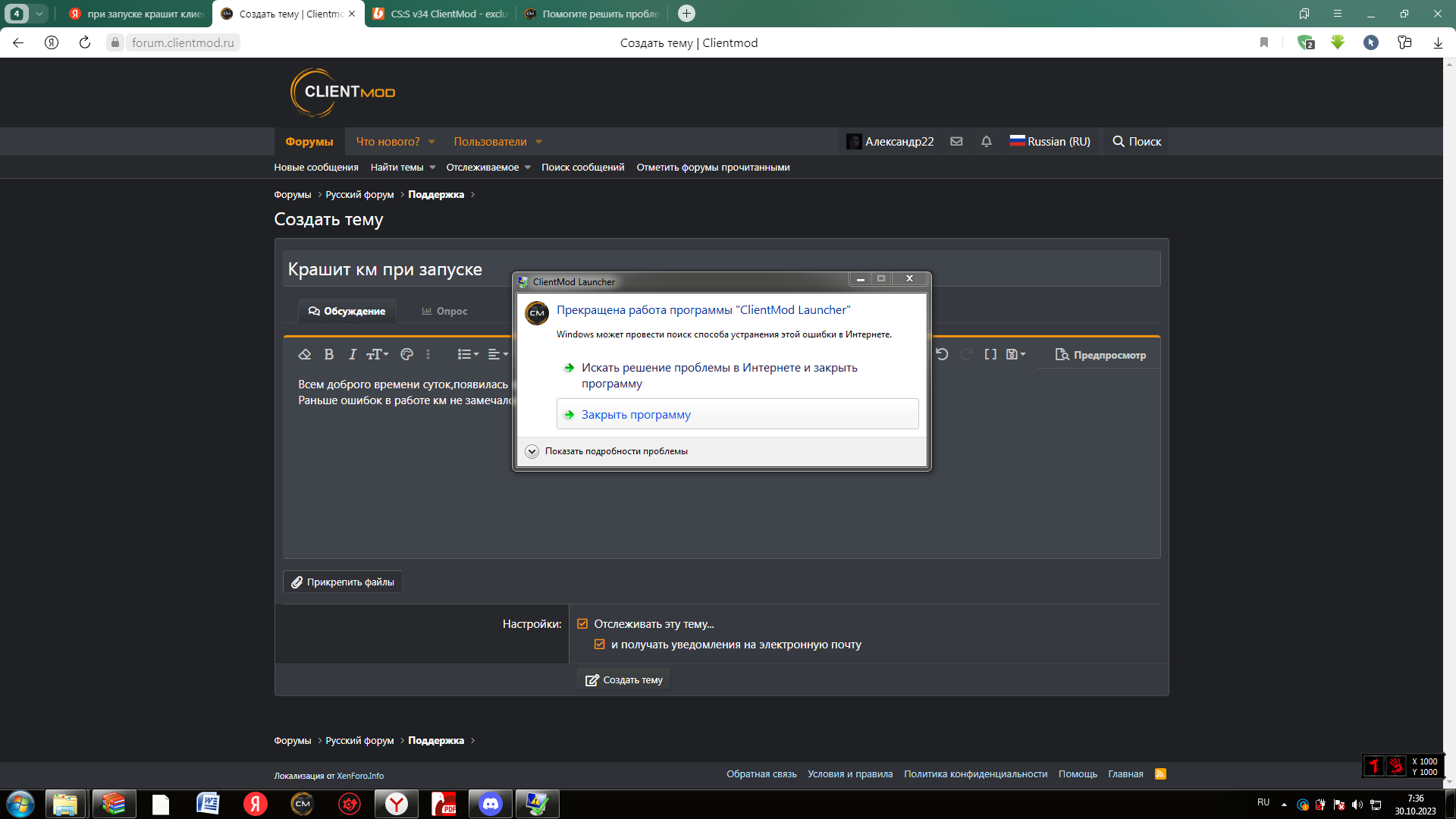Toggle 'Отслеживать эту тему' checkbox

[582, 624]
